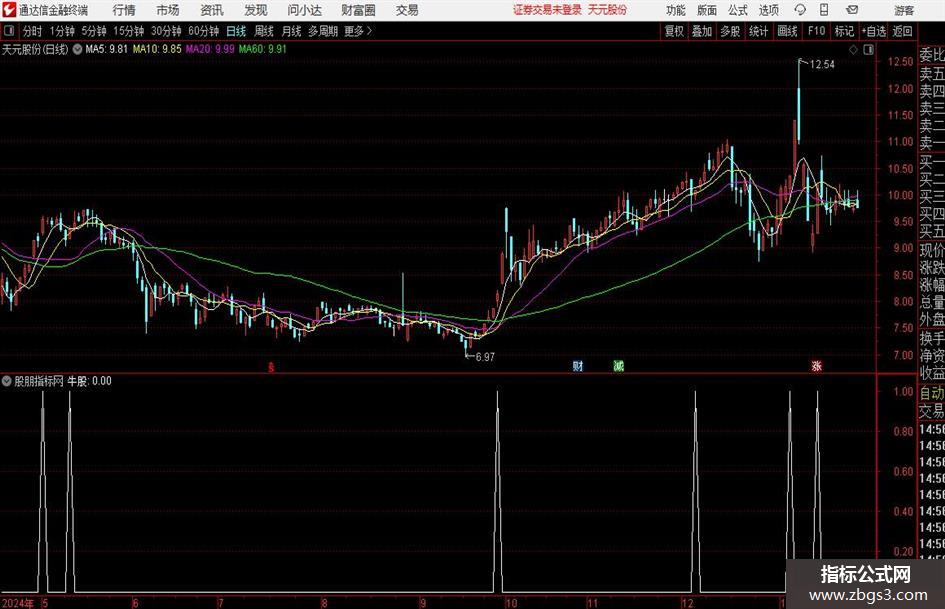Image resolution: width=945 pixels, height=609 pixels.
Task: Click the red 涨 marker on the chart
Action: [x=817, y=365]
